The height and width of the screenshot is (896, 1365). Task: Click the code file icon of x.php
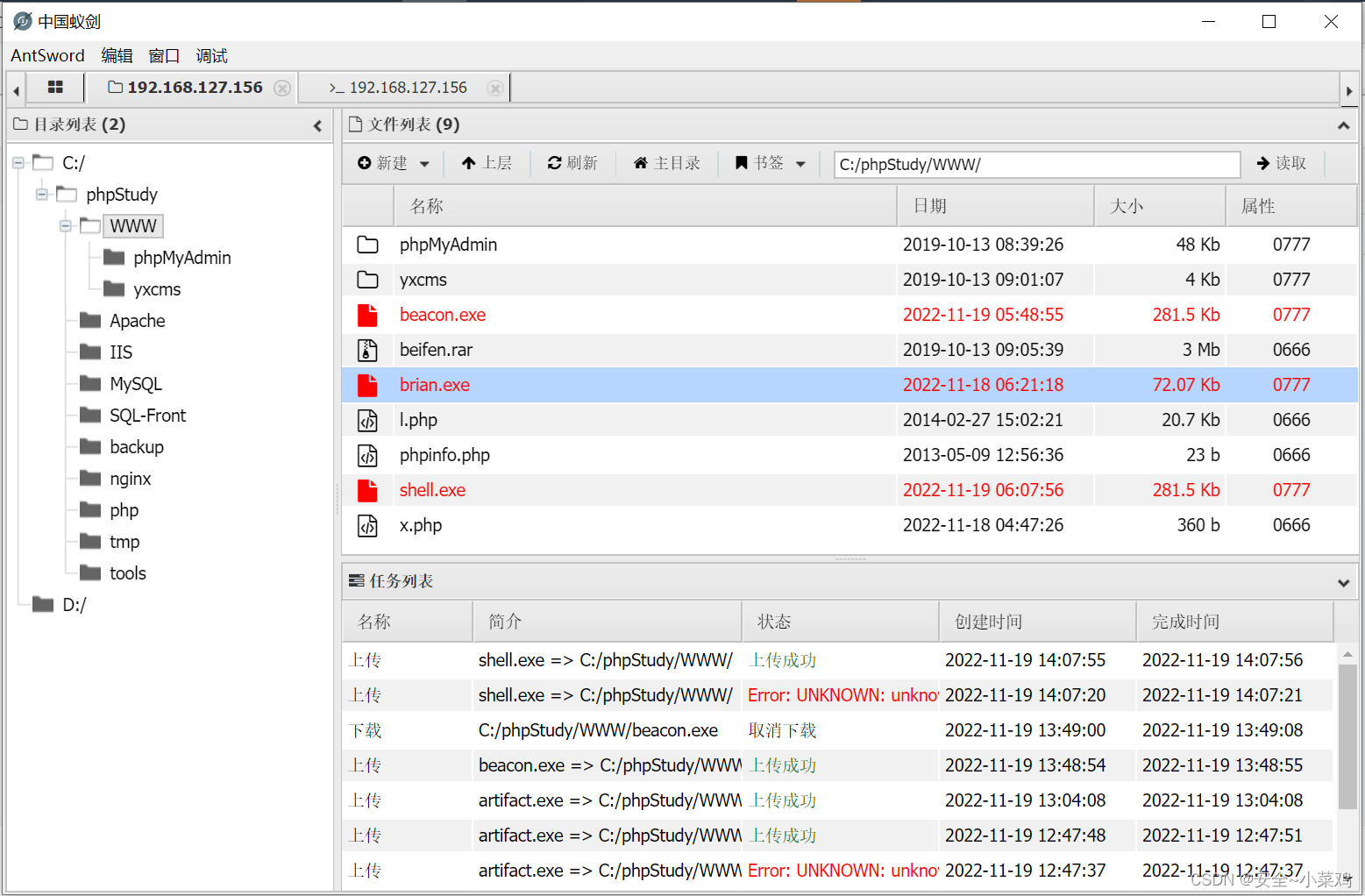(x=367, y=525)
